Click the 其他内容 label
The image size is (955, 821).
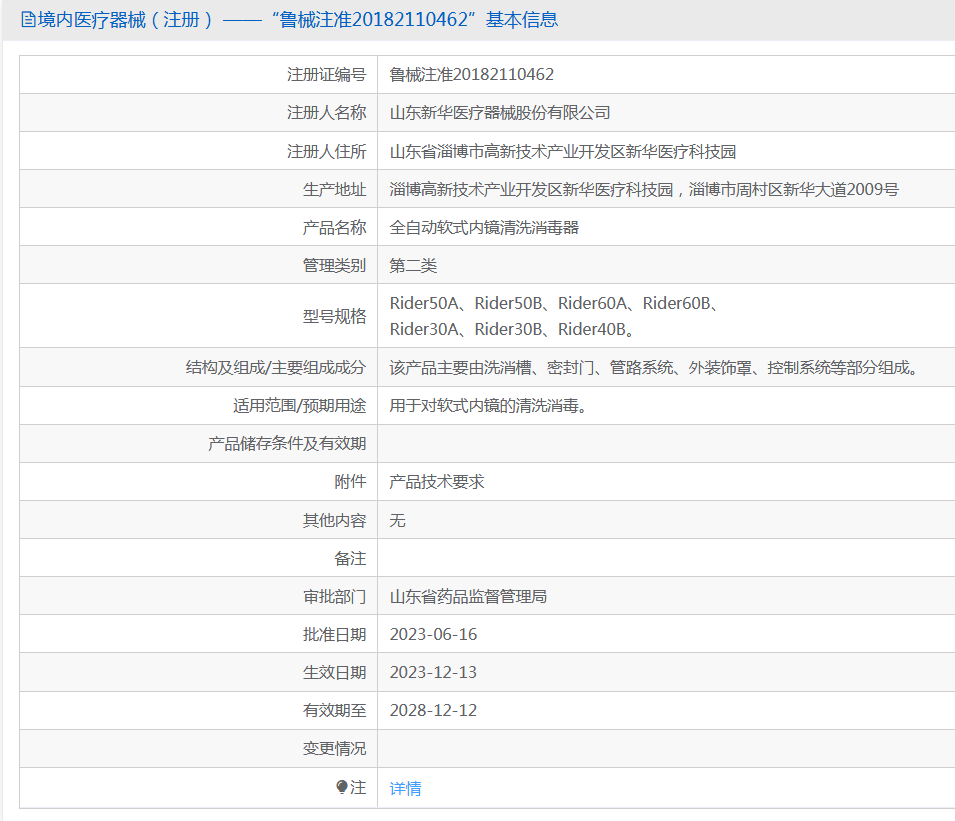click(x=334, y=520)
